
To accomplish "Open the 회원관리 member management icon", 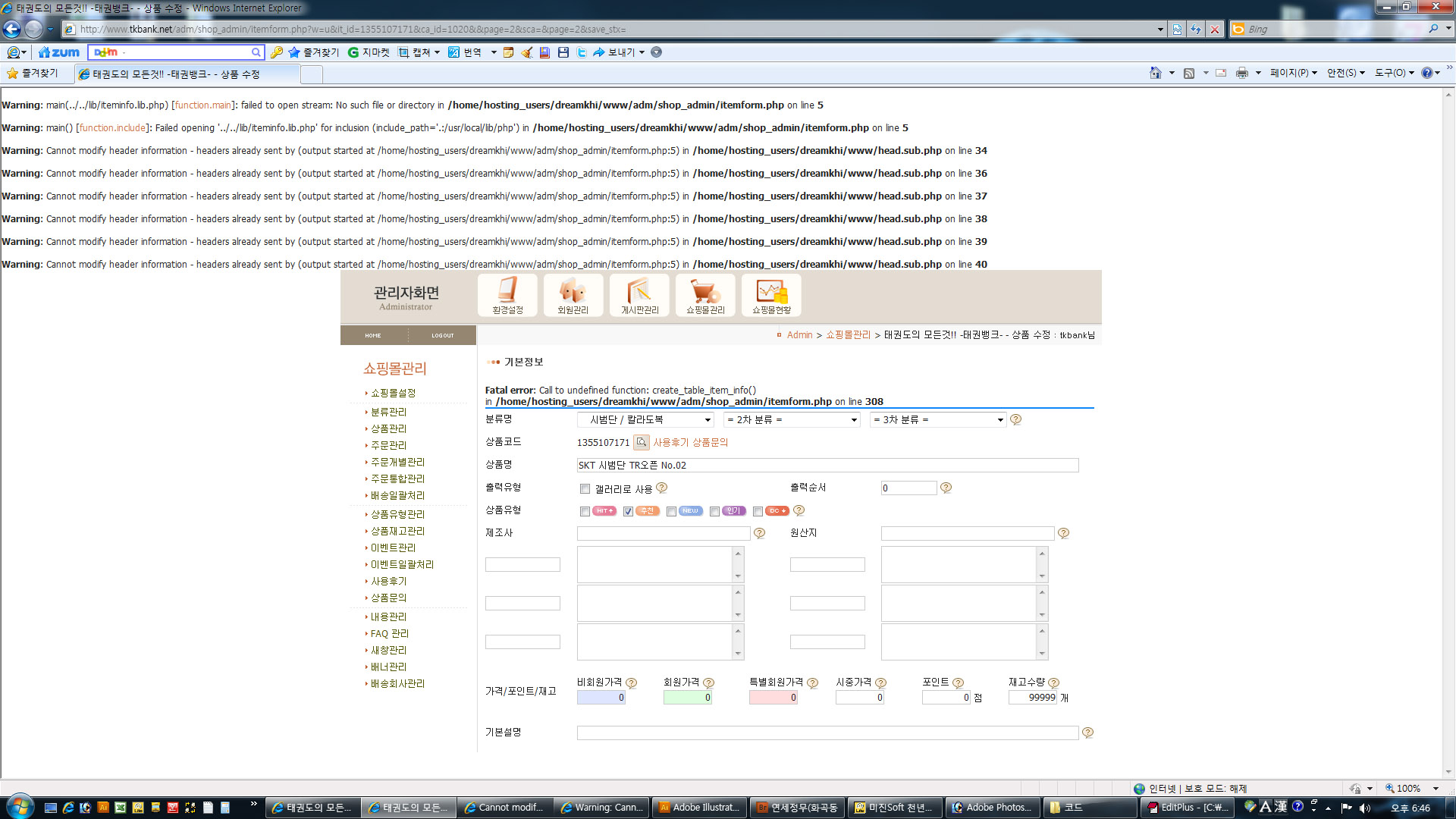I will [x=573, y=295].
